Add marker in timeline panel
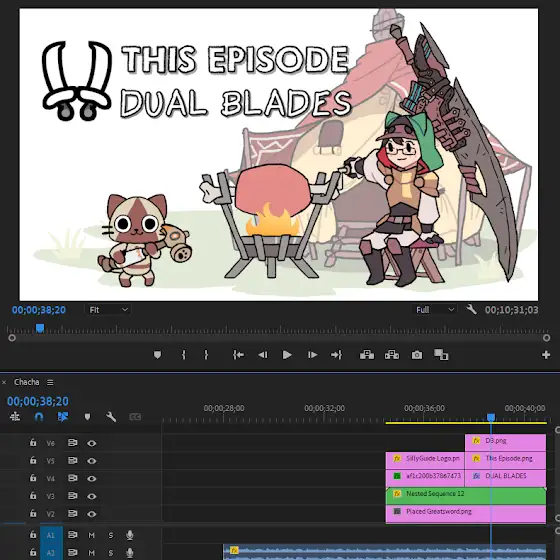The width and height of the screenshot is (560, 560). click(88, 417)
